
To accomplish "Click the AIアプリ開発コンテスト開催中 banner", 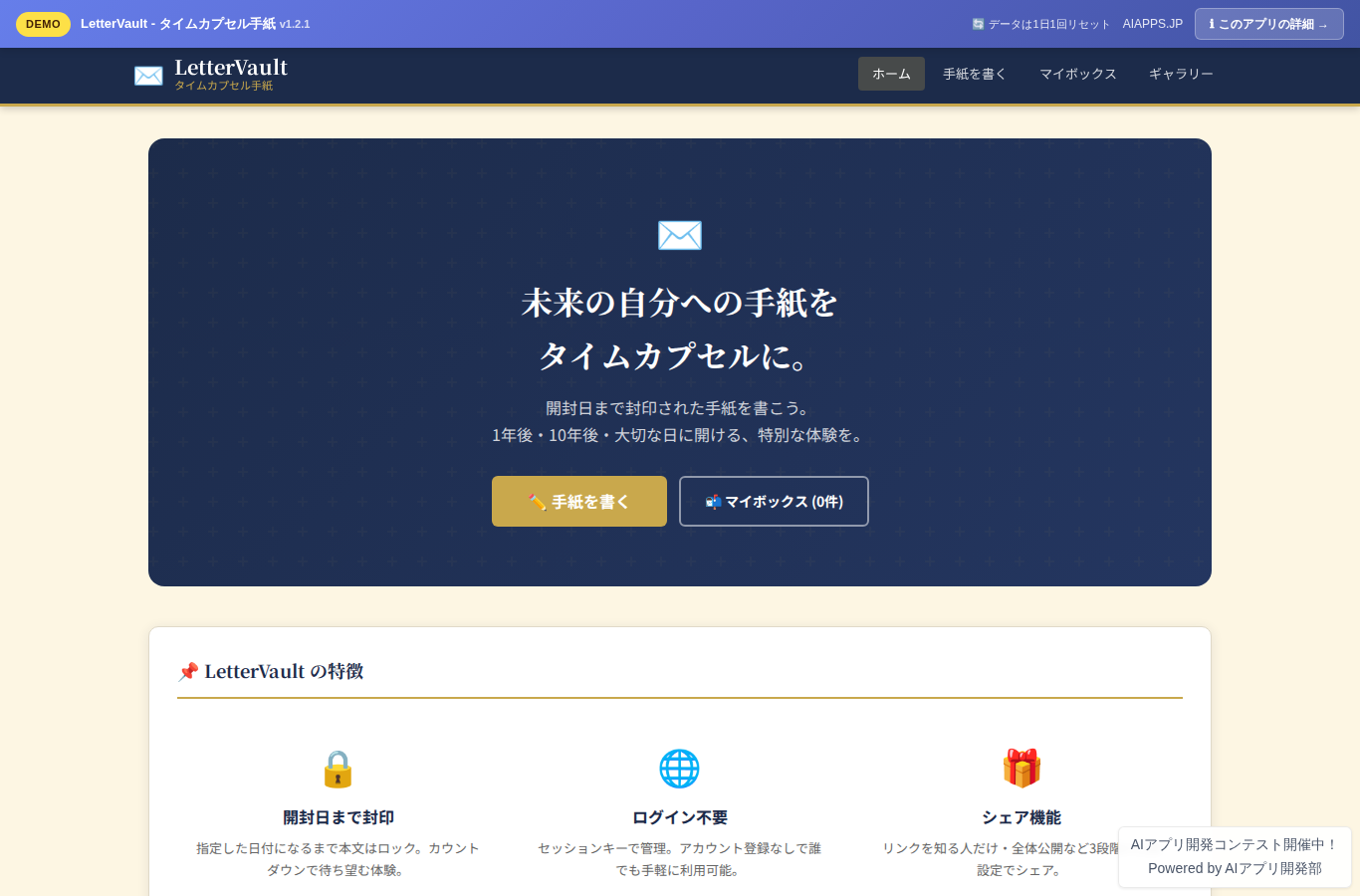I will click(x=1235, y=844).
